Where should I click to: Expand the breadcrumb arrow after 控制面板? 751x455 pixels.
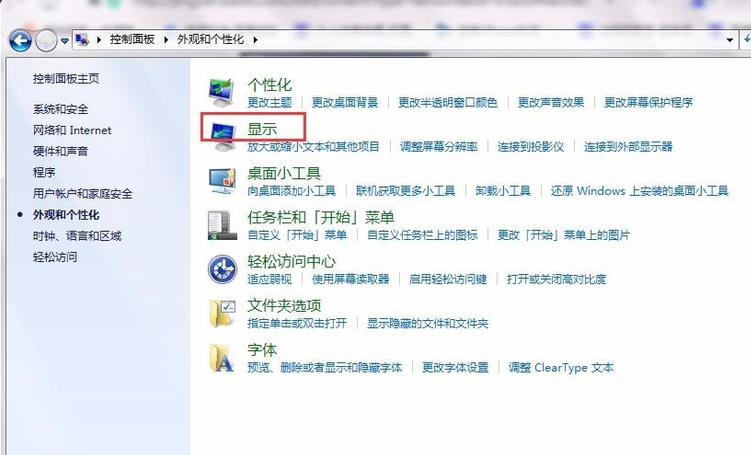168,40
